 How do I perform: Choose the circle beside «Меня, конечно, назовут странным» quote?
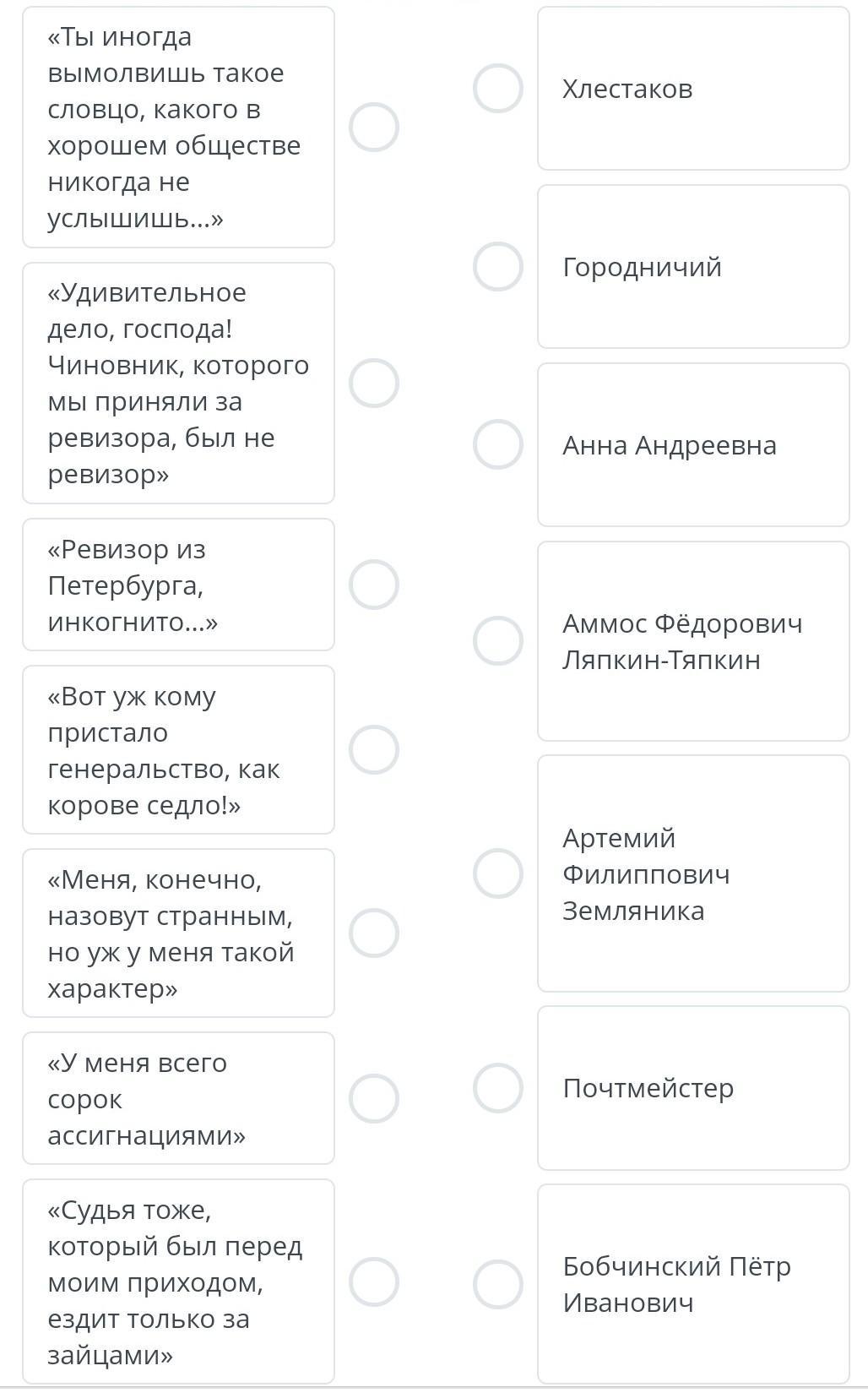tap(374, 933)
